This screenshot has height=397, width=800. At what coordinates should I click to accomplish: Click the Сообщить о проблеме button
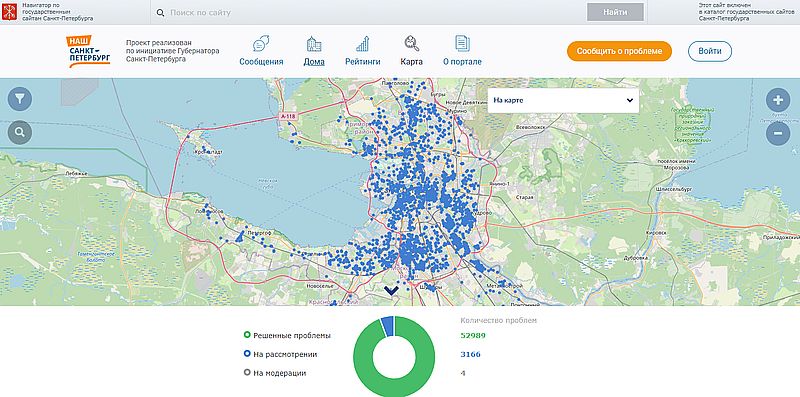(x=619, y=51)
